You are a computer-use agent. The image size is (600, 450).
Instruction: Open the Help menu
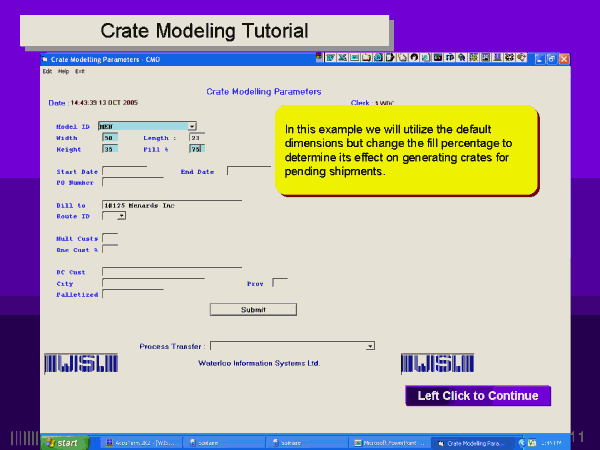(63, 71)
